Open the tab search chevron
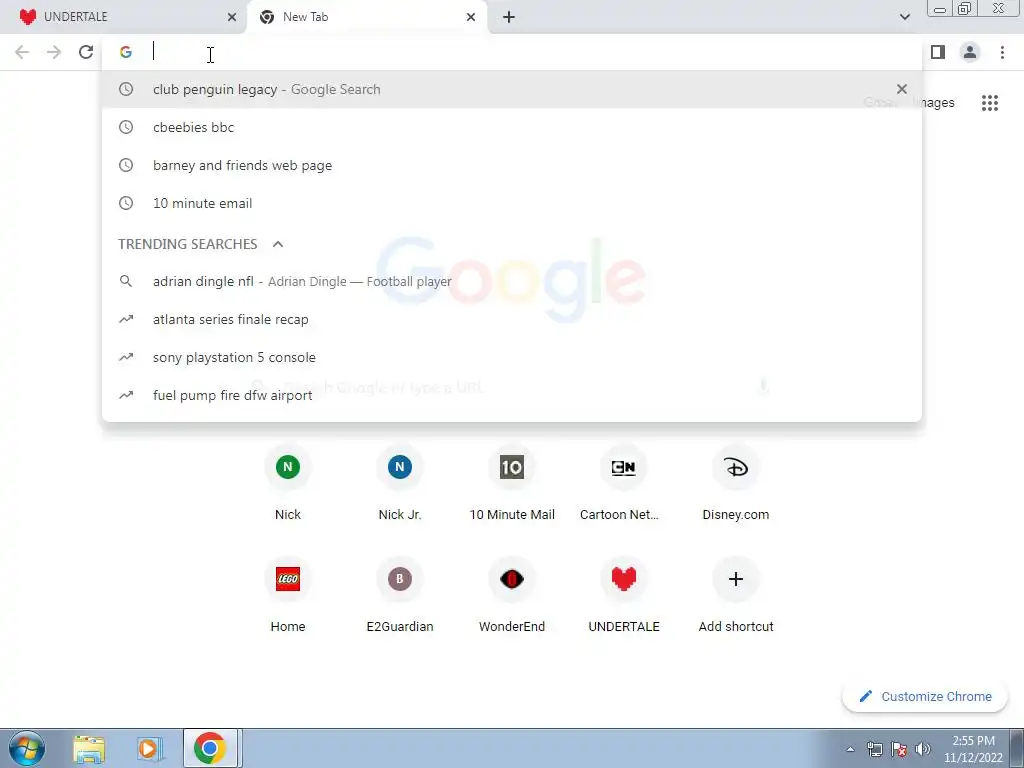The width and height of the screenshot is (1024, 768). (x=904, y=17)
